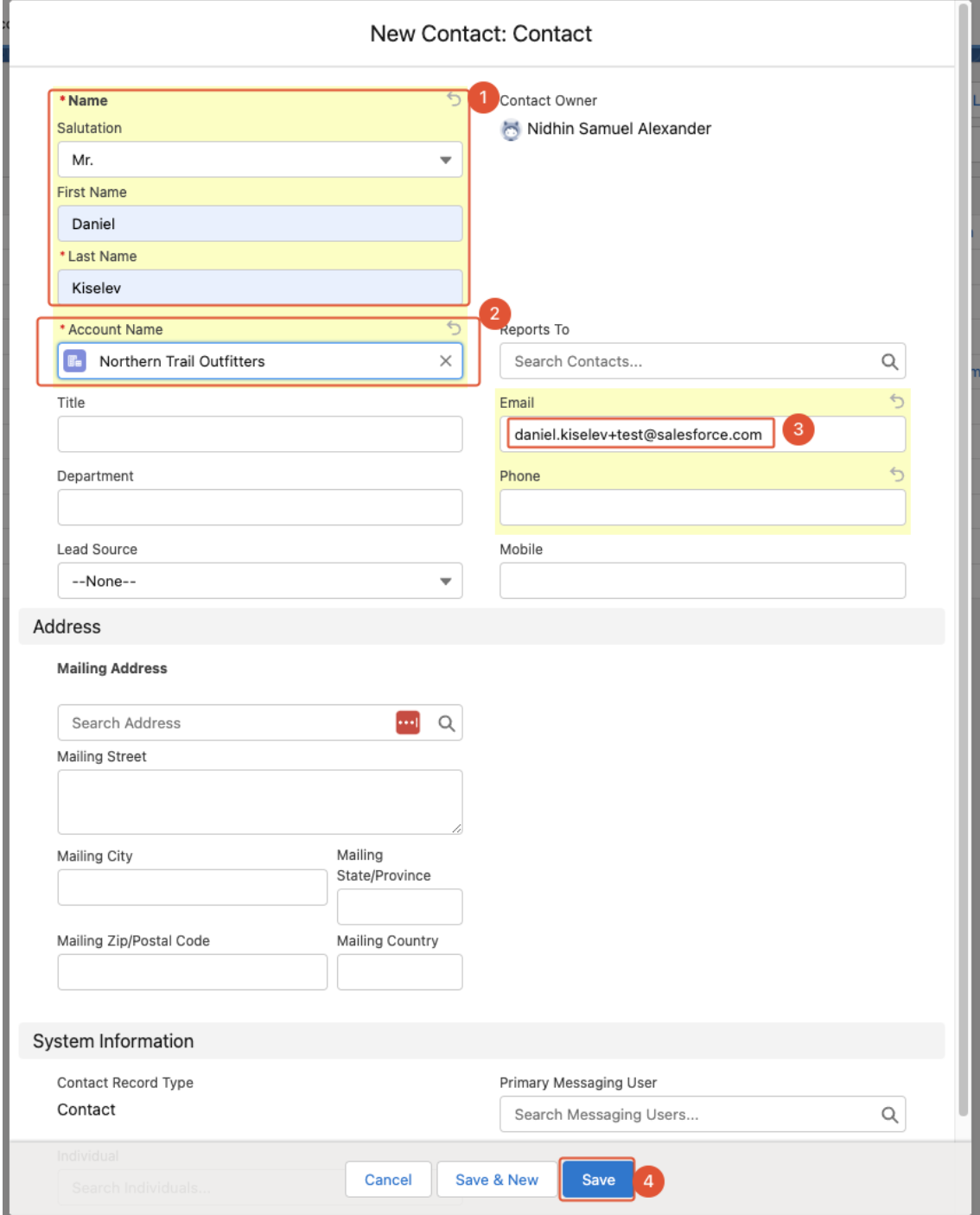Click the Primary Messaging User search icon
This screenshot has height=1215, width=980.
click(888, 1115)
